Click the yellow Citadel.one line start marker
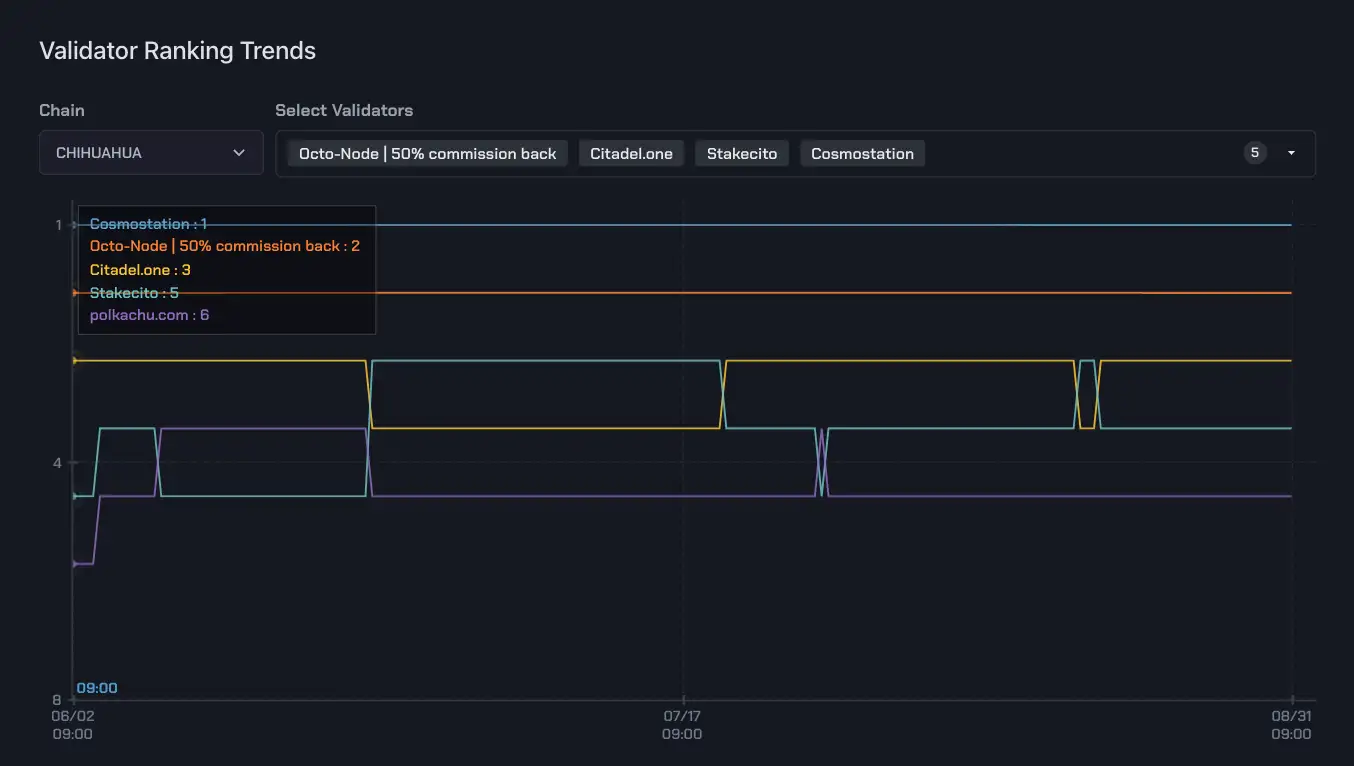 74,360
